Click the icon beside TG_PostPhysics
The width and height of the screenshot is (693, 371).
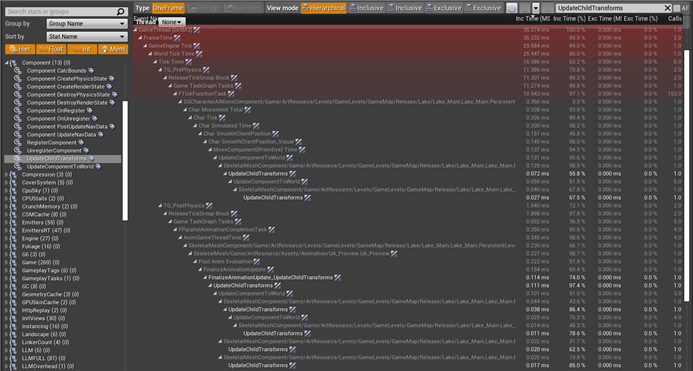[x=209, y=205]
